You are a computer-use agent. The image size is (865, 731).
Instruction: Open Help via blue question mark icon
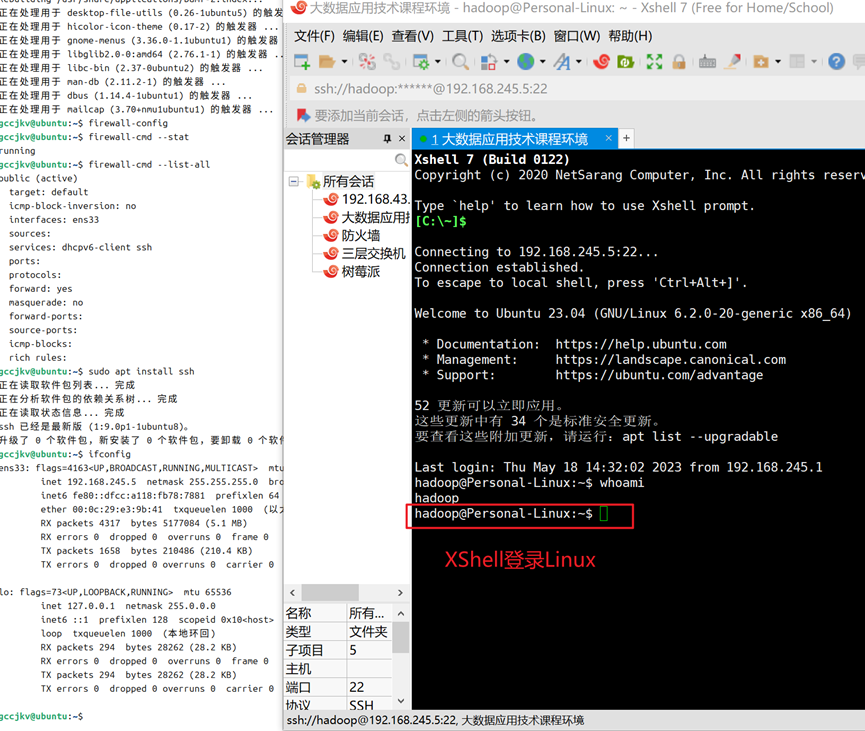pos(836,62)
